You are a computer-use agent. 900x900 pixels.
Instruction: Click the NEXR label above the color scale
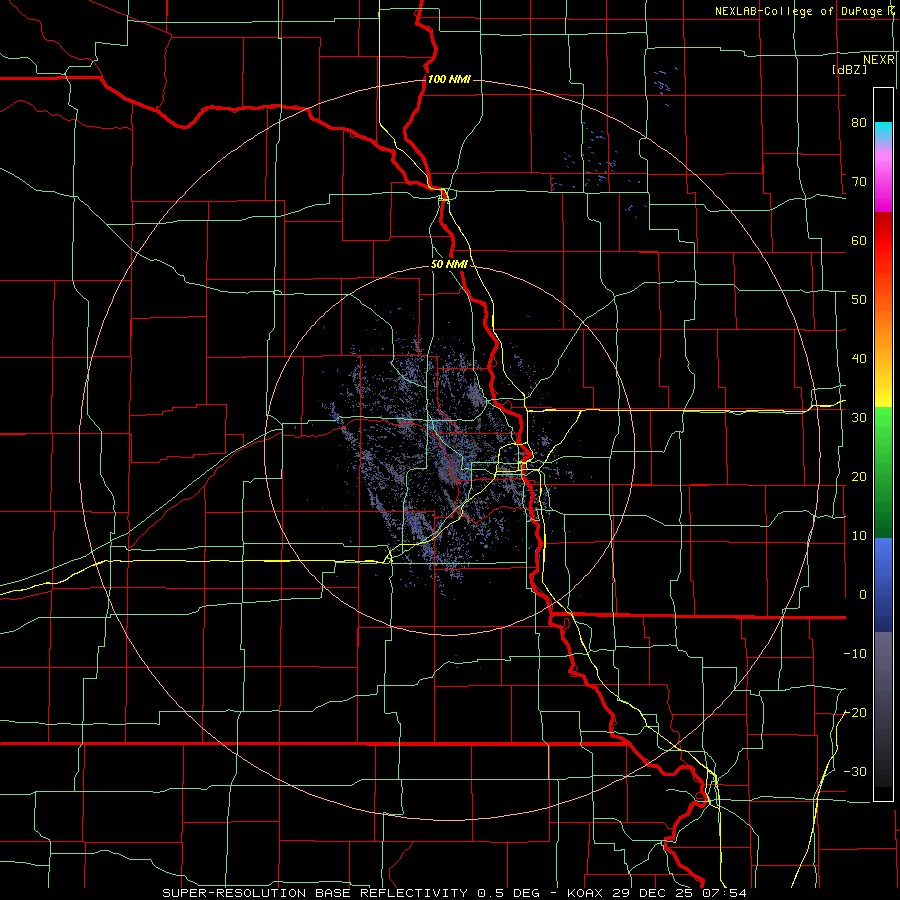click(878, 60)
